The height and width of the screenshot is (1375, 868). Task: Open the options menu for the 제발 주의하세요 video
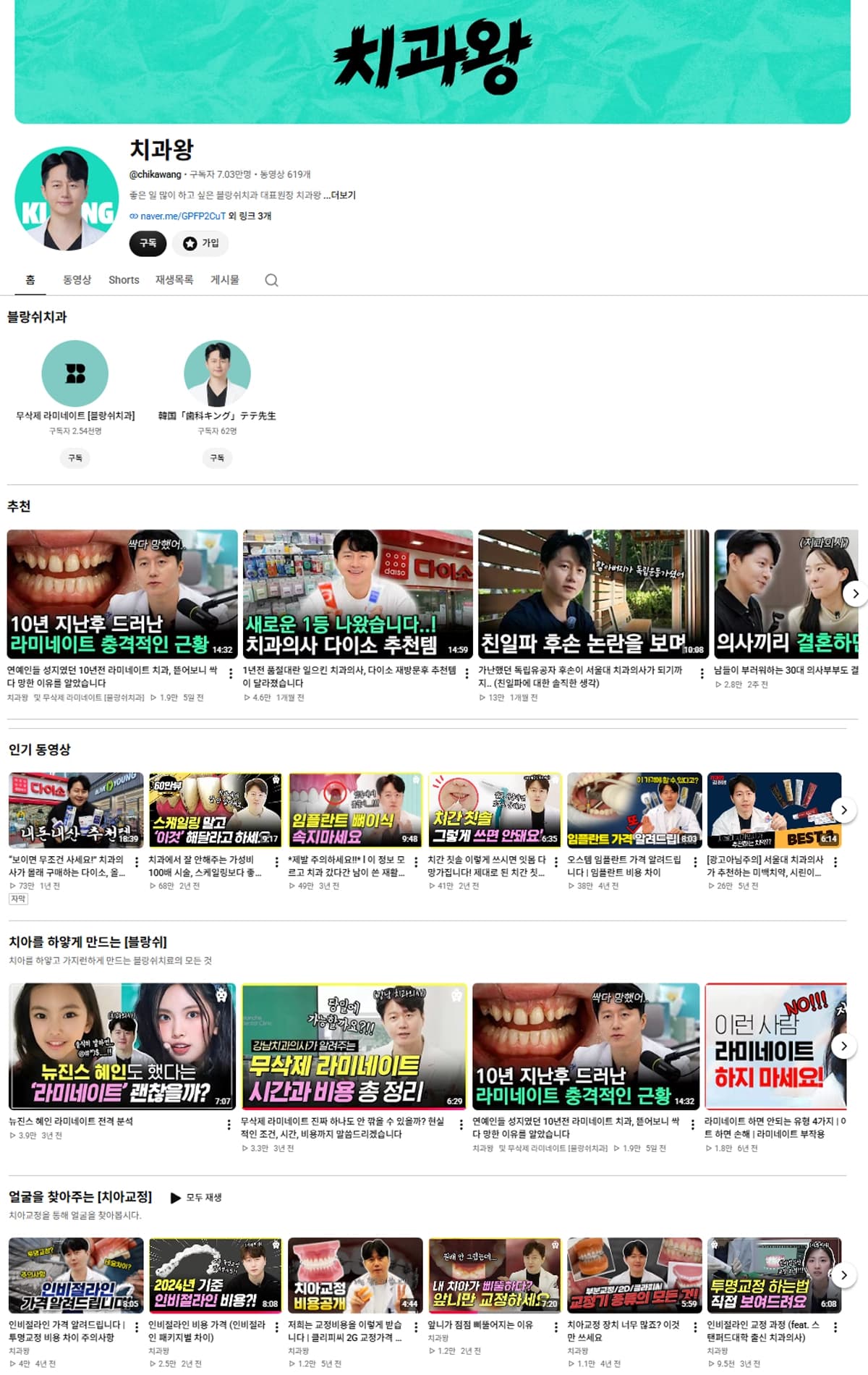[416, 862]
